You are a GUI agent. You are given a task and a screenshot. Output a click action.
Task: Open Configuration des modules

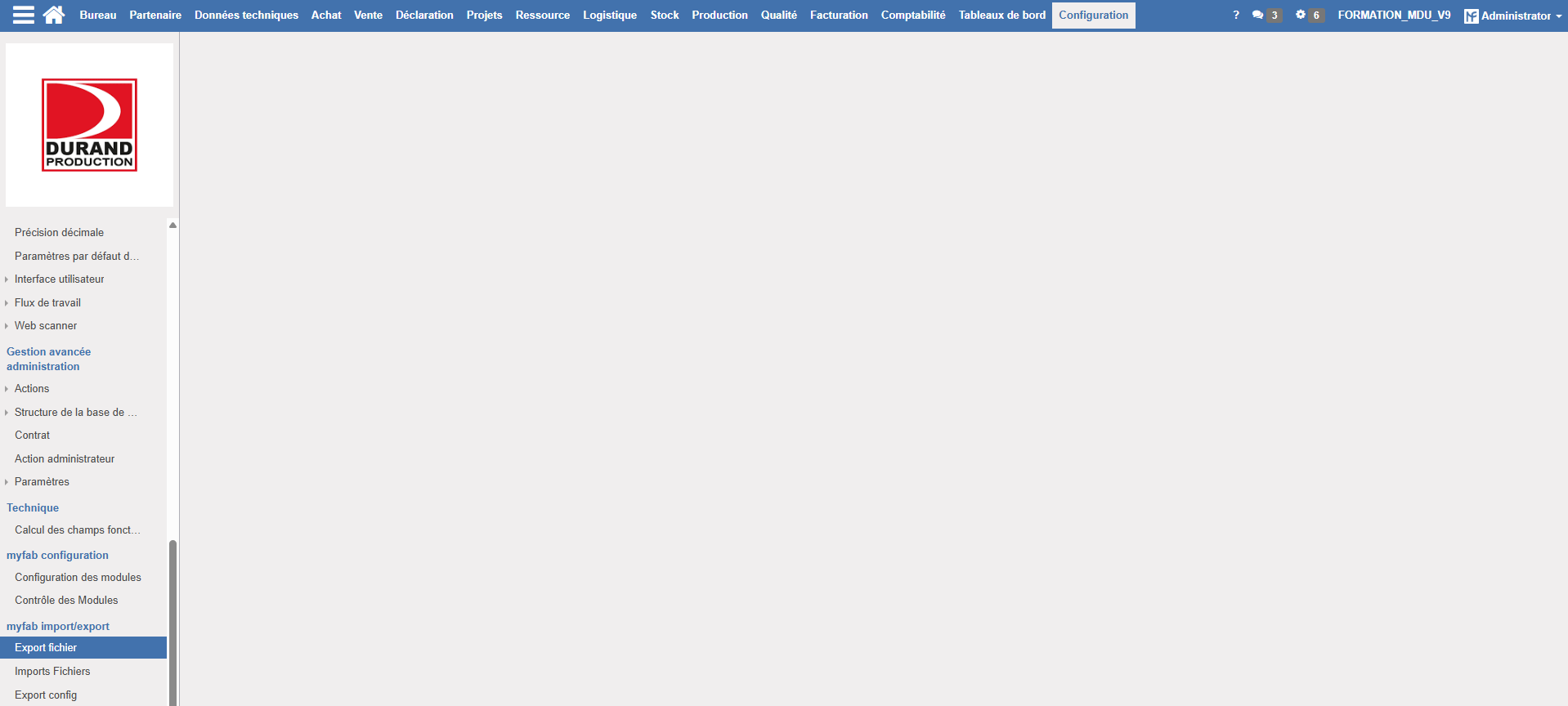click(78, 578)
